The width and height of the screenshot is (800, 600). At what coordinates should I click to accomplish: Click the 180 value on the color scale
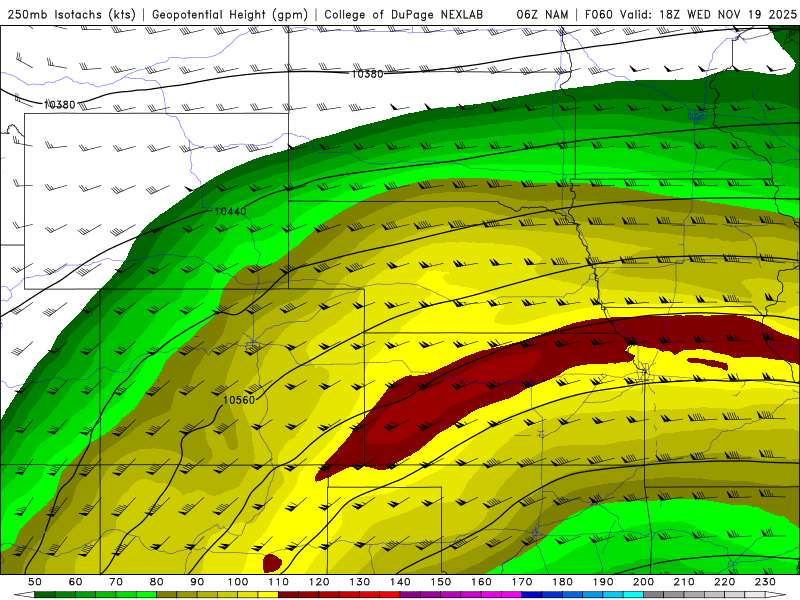pos(563,582)
